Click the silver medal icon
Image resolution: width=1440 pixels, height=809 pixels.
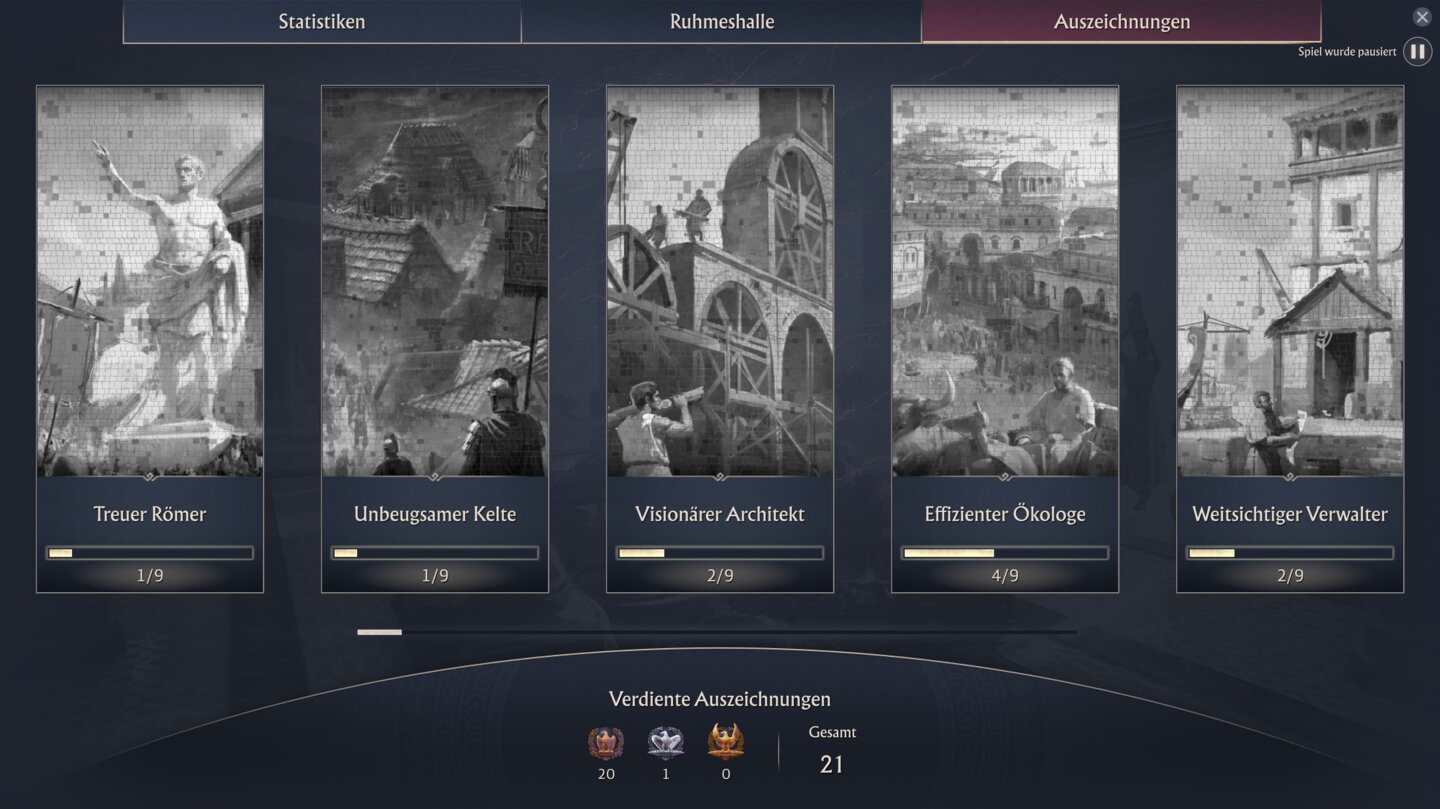666,743
